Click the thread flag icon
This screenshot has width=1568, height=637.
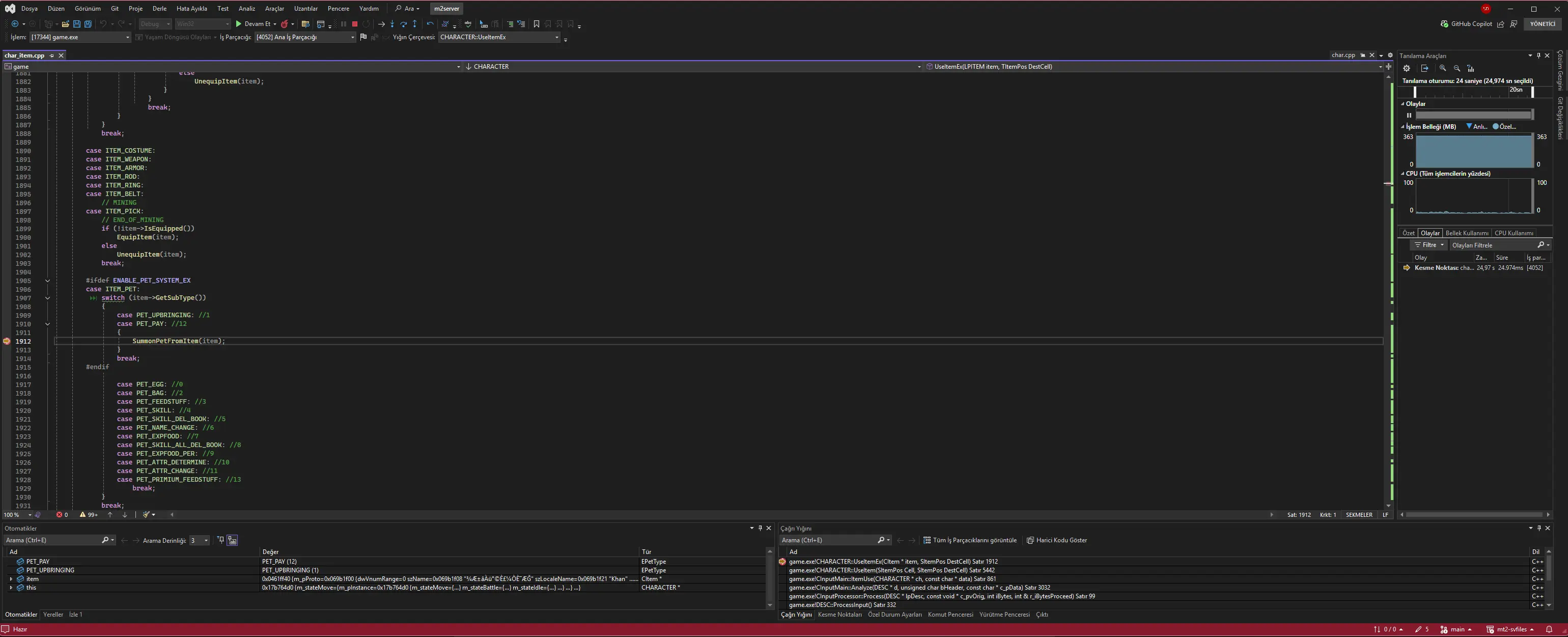[363, 37]
